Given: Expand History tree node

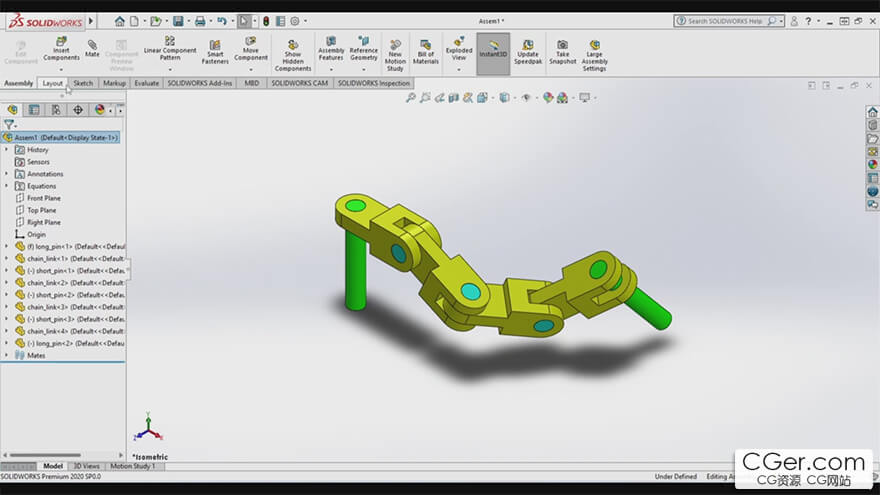Looking at the screenshot, I should click(x=7, y=150).
